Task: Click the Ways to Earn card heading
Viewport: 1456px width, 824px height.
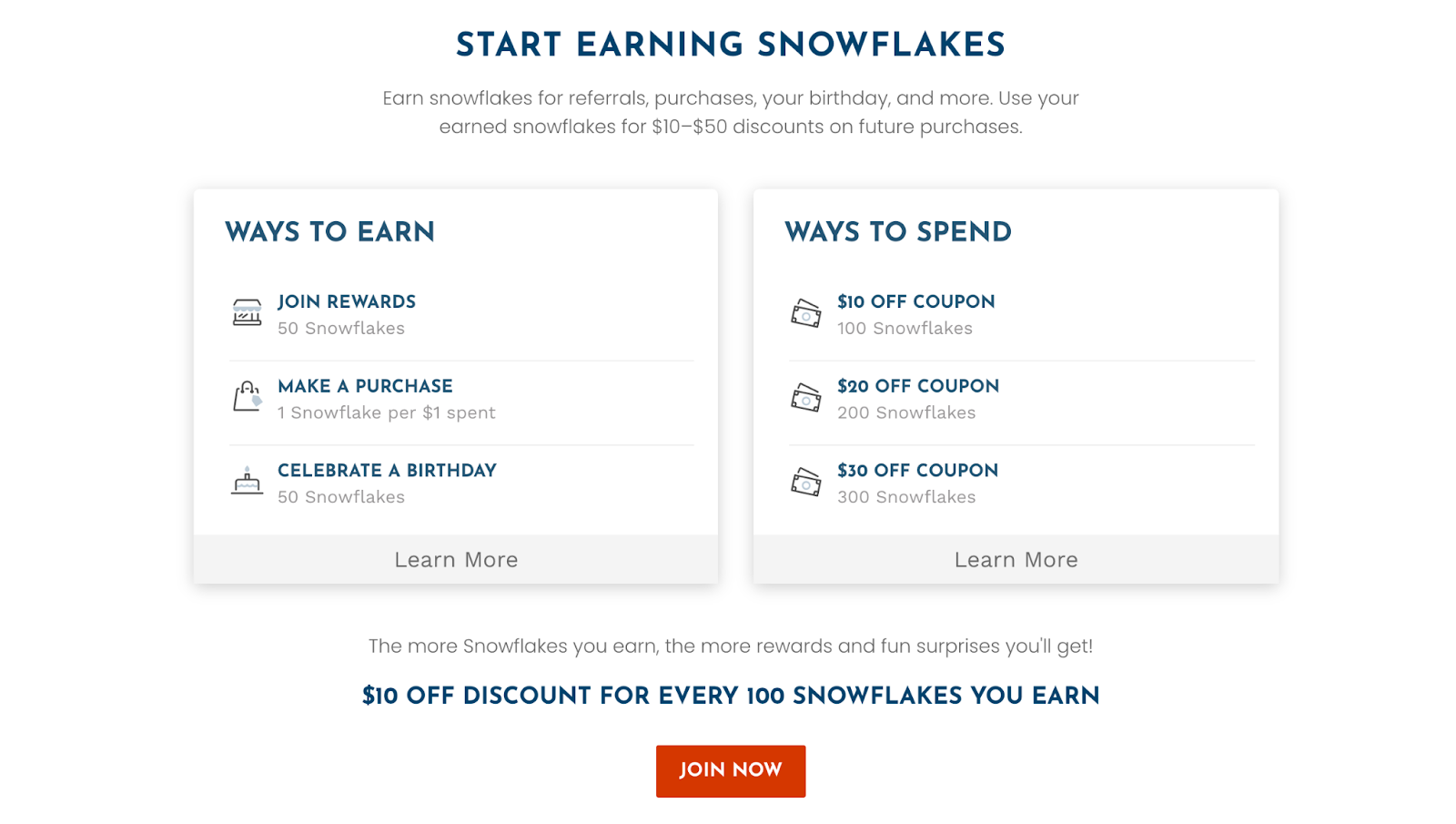Action: [x=330, y=232]
